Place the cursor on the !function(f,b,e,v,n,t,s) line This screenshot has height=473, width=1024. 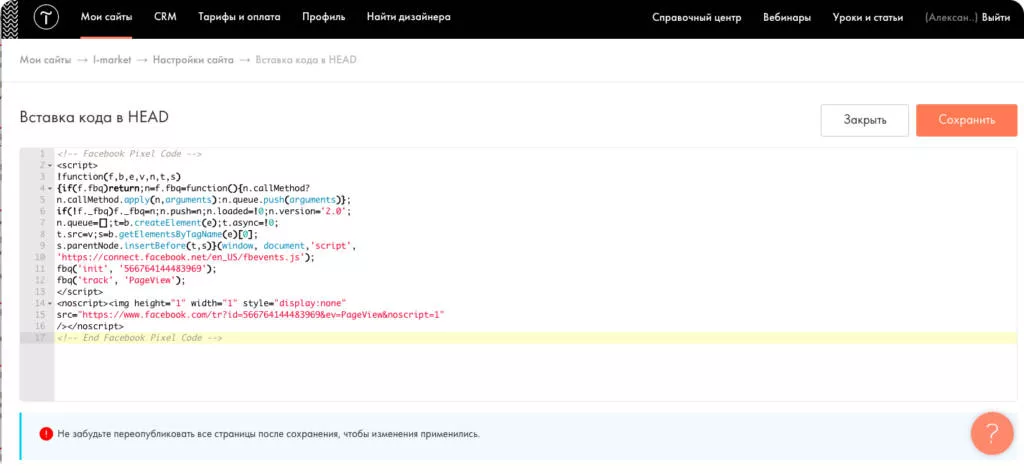[x=118, y=177]
